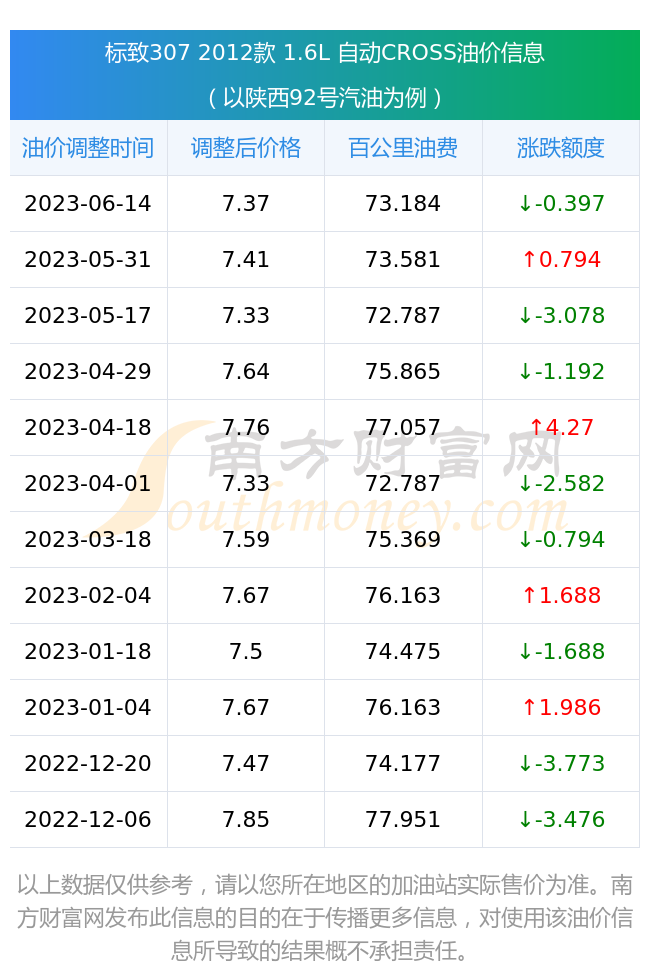Click the fuel cost 73.581
The width and height of the screenshot is (650, 977).
[403, 260]
